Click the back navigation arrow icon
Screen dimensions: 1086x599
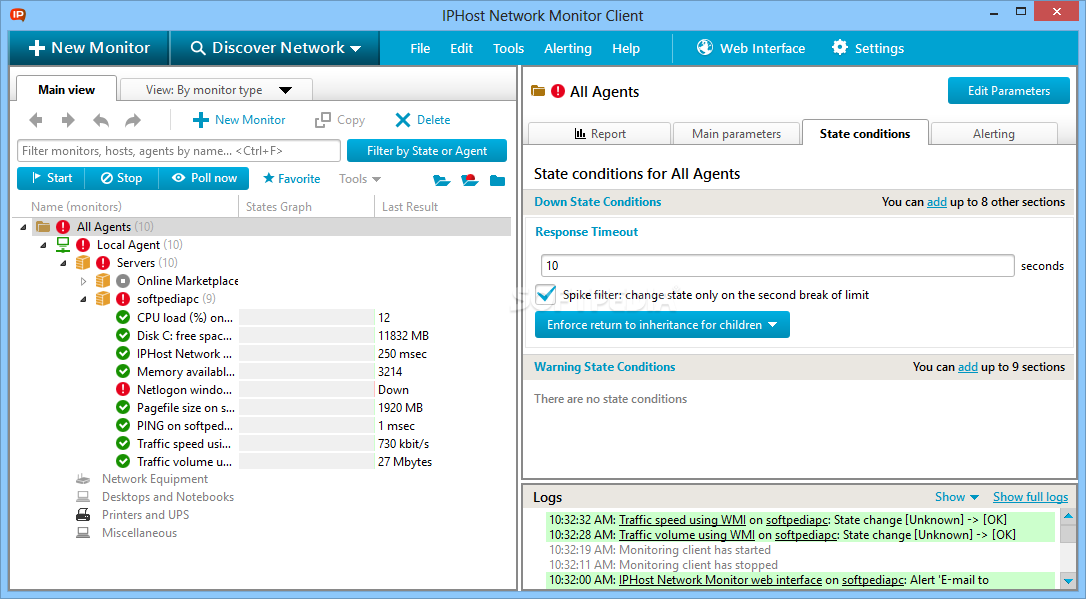[x=36, y=120]
